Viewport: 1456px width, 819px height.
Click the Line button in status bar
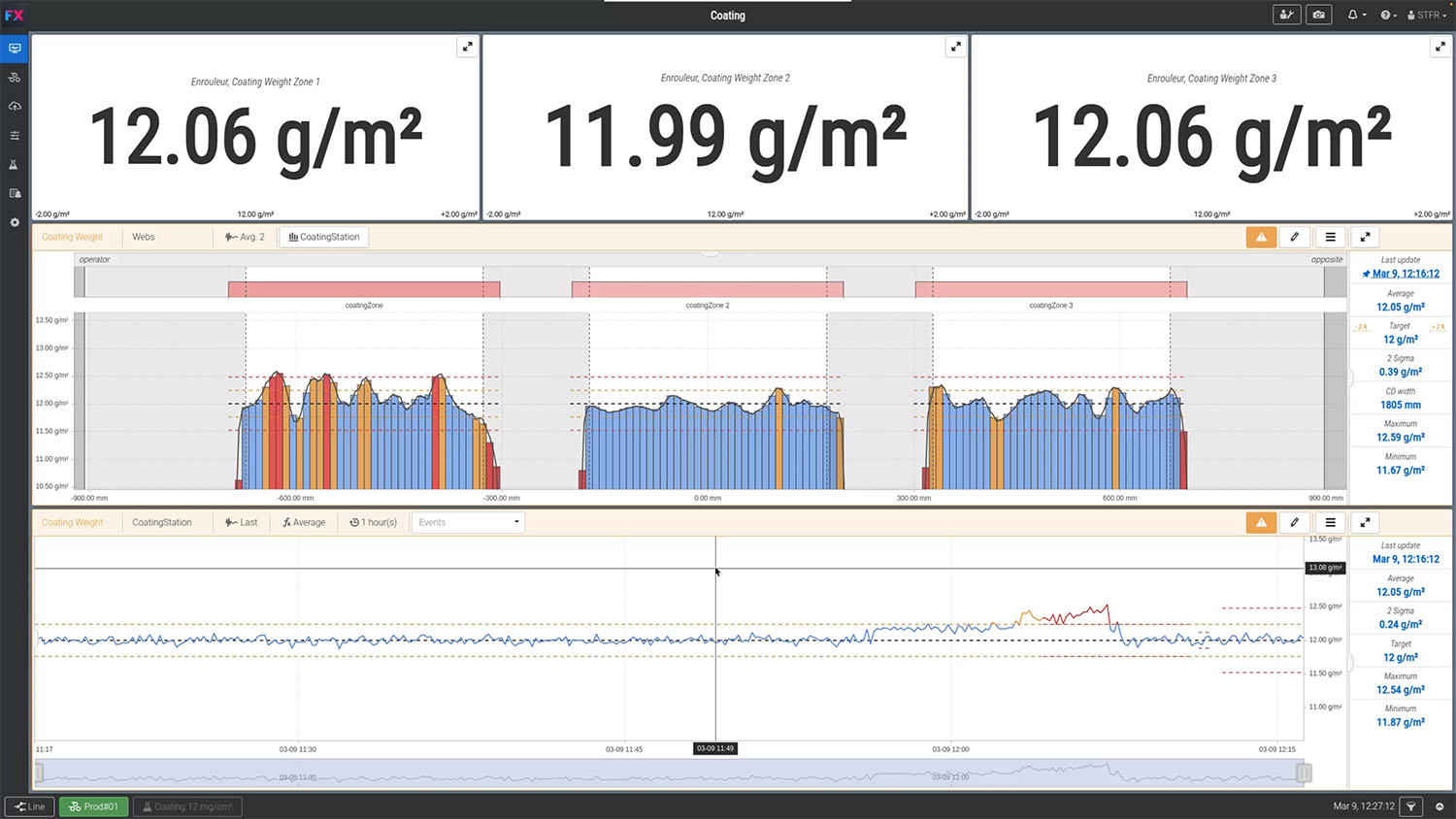pos(30,806)
